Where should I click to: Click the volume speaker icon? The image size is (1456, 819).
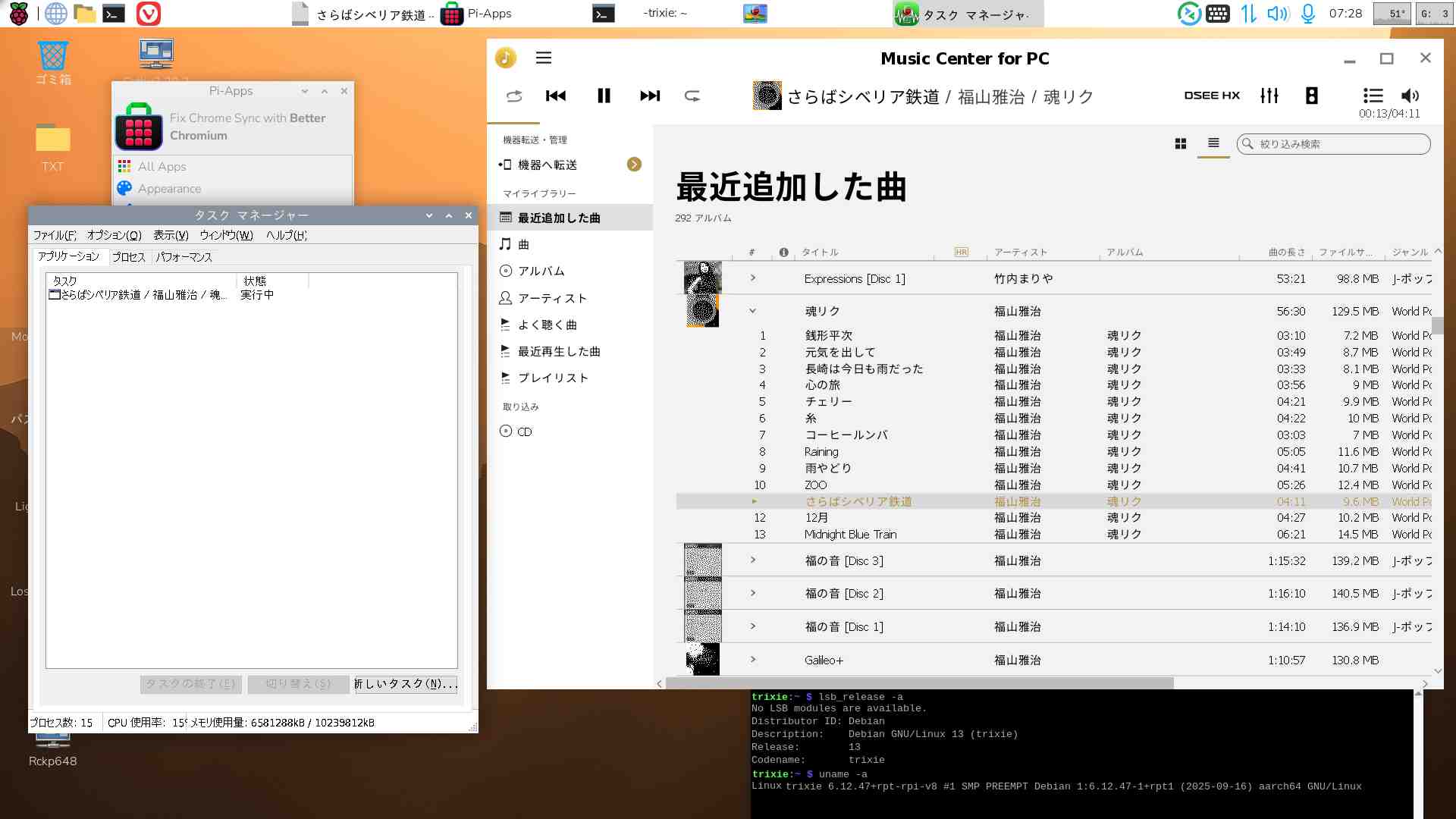(1410, 96)
